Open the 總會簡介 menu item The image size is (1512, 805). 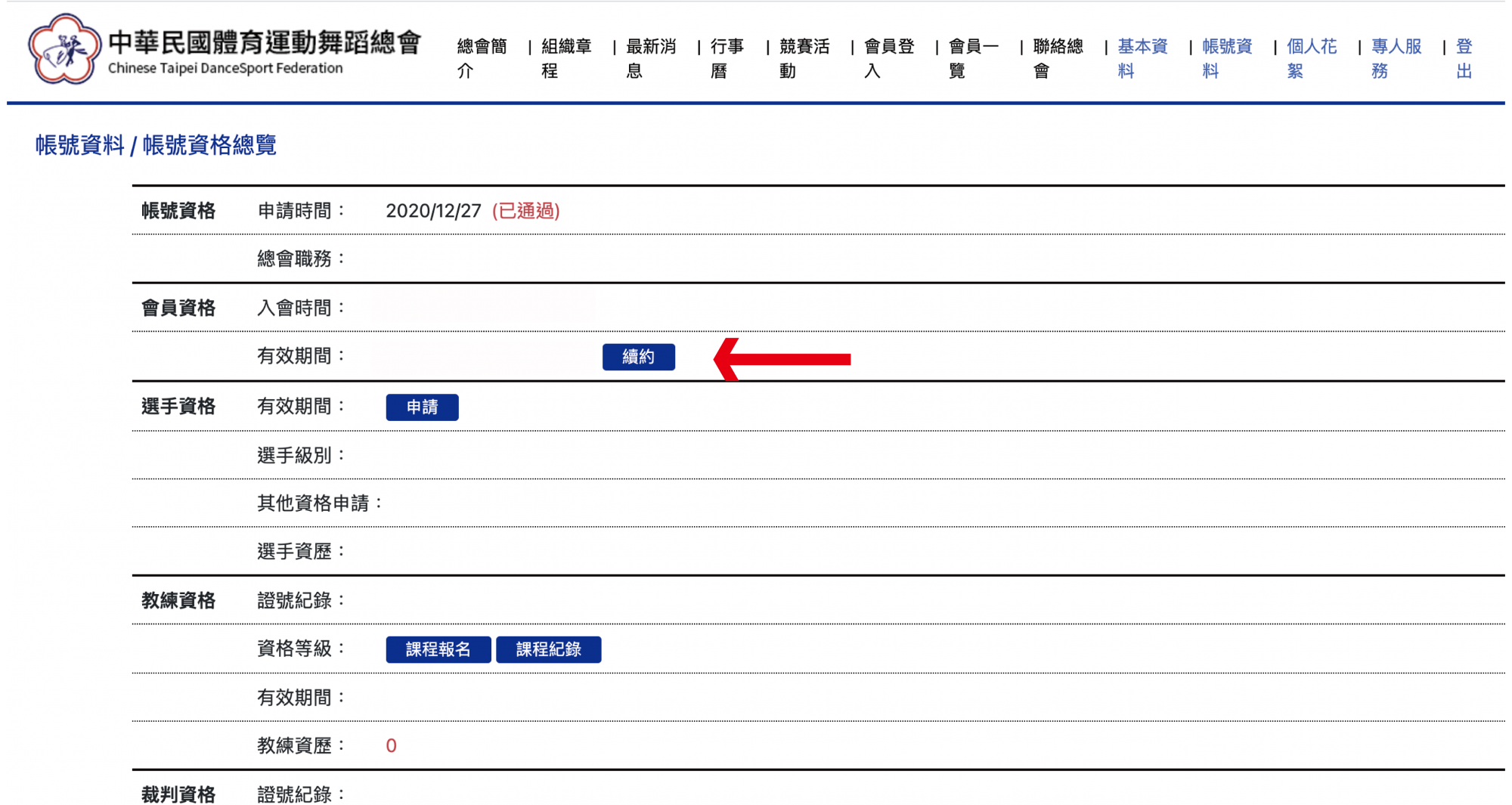click(x=482, y=58)
